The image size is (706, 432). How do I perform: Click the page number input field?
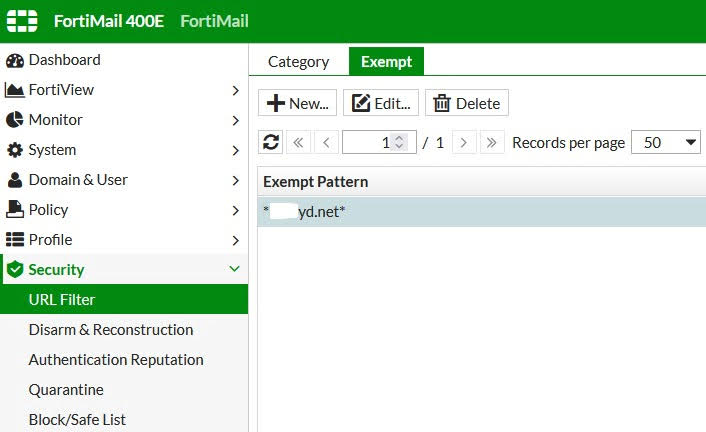379,142
